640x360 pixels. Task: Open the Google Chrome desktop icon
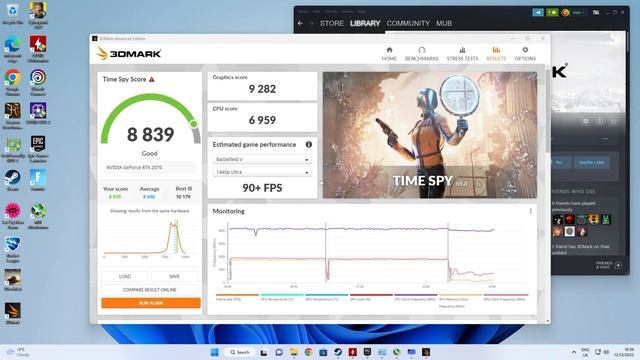click(13, 82)
